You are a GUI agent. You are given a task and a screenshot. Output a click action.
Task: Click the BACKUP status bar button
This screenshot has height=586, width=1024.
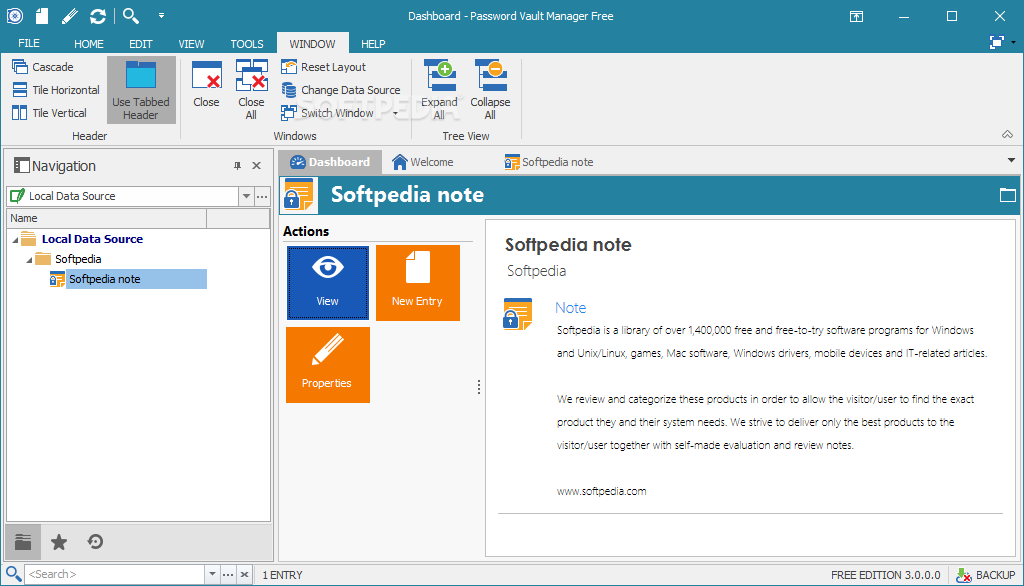pos(985,575)
